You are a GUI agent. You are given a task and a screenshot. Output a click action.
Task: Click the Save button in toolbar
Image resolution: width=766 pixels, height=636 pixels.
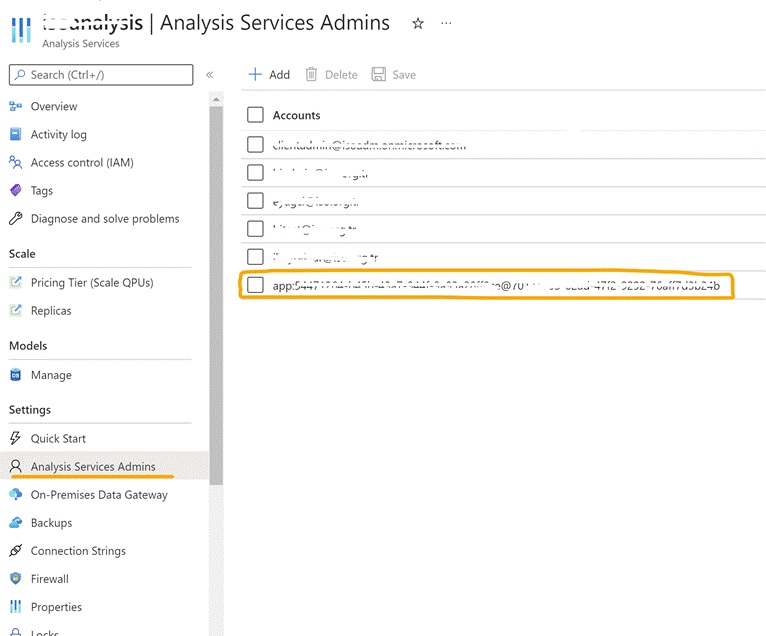394,75
